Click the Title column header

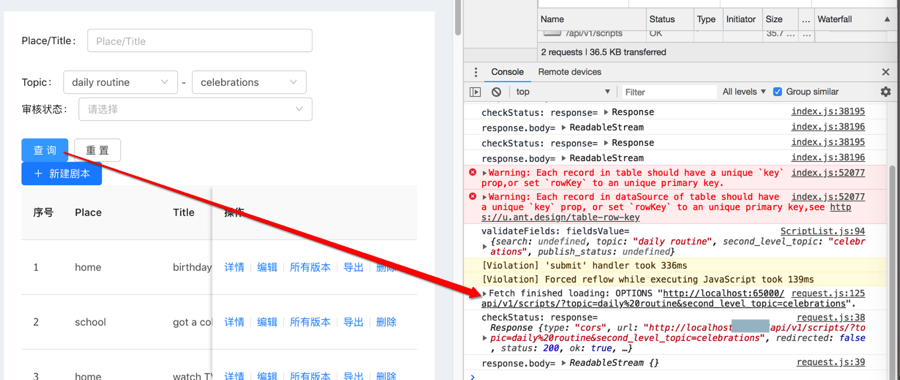pos(184,212)
